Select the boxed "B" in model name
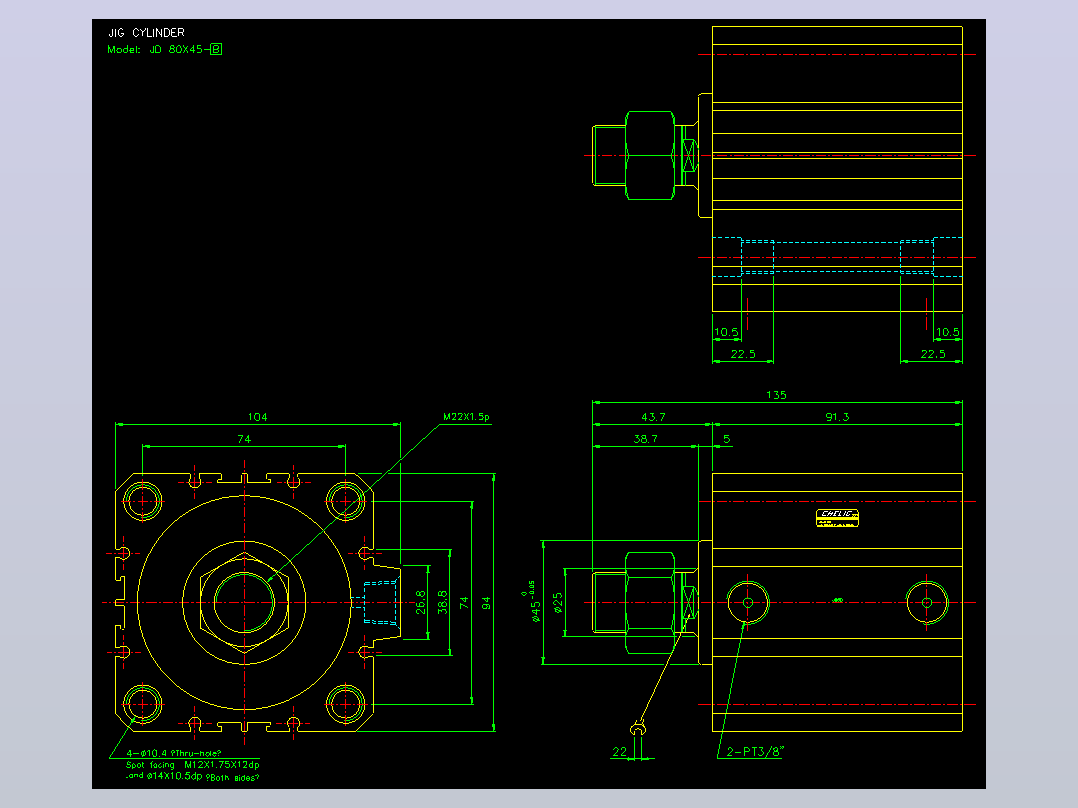 click(x=216, y=50)
